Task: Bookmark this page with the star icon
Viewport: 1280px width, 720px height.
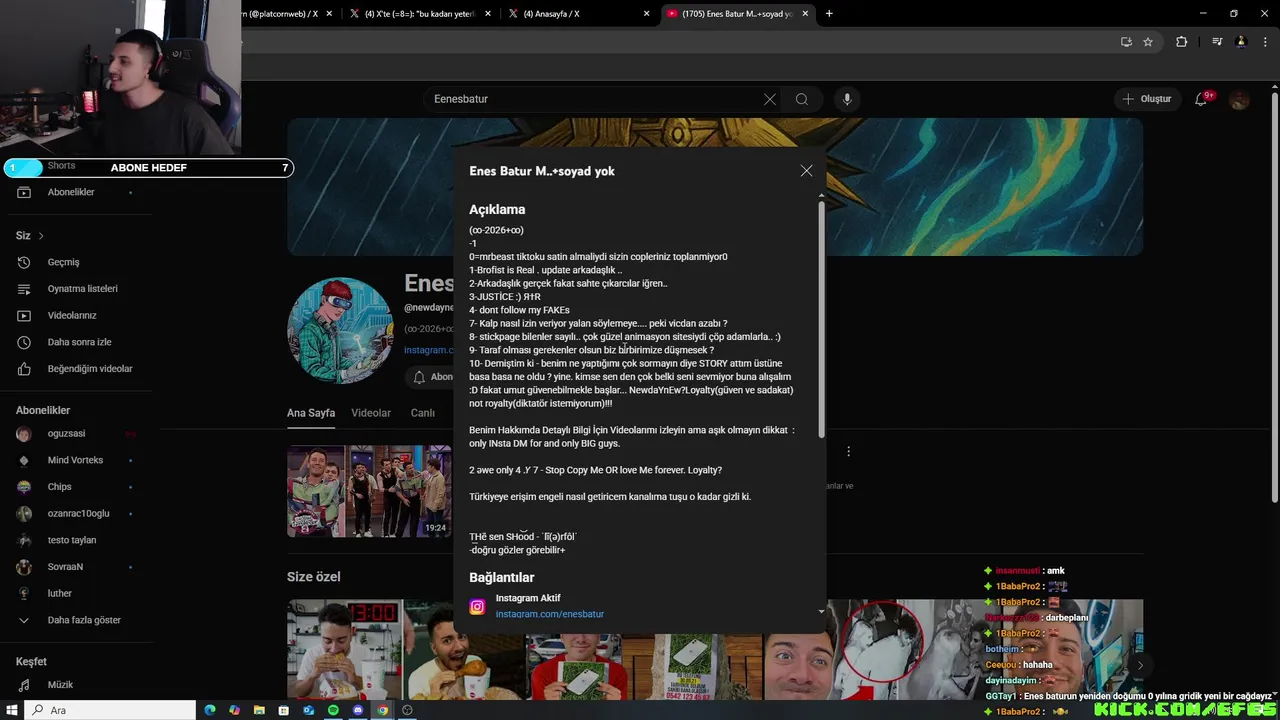Action: 1148,42
